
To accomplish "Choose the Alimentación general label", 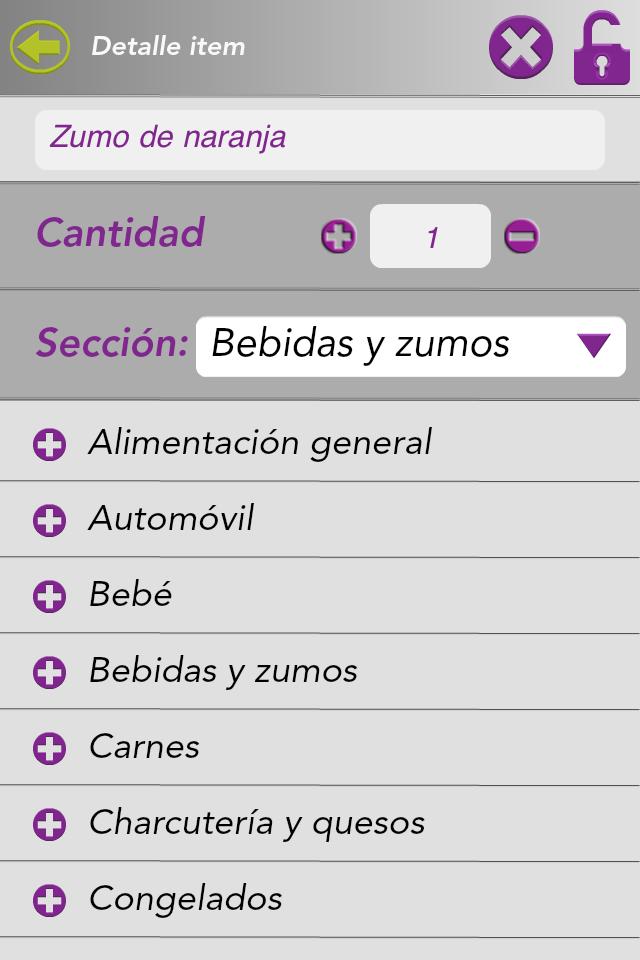I will click(260, 443).
